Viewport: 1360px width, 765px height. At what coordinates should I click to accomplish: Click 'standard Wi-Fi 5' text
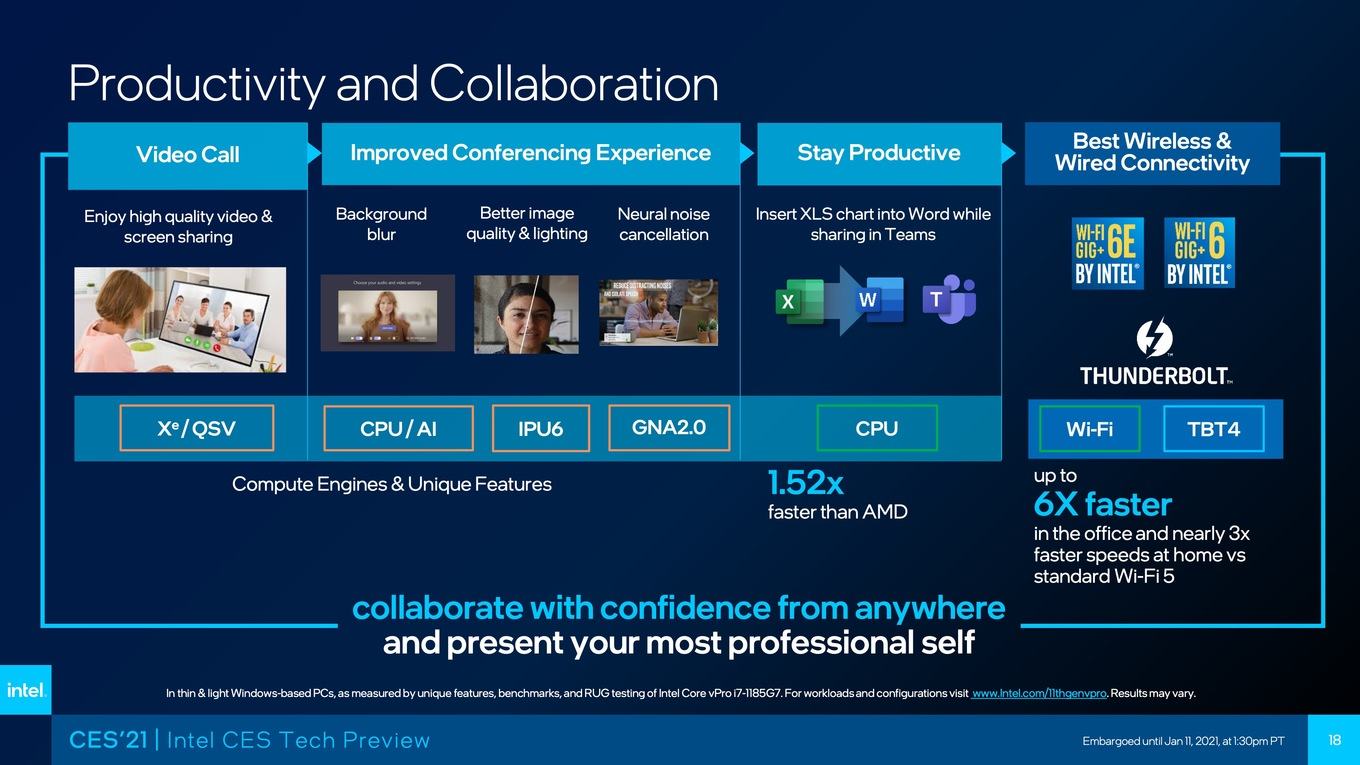[1104, 576]
